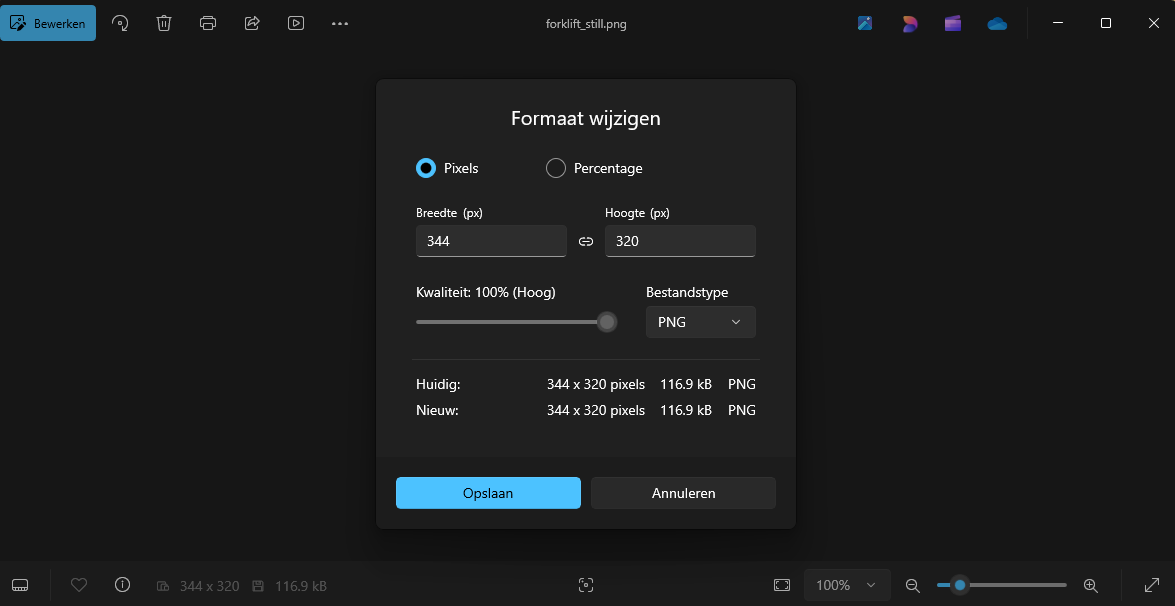The height and width of the screenshot is (606, 1175).
Task: Click the Nieuw row label
Action: click(437, 410)
